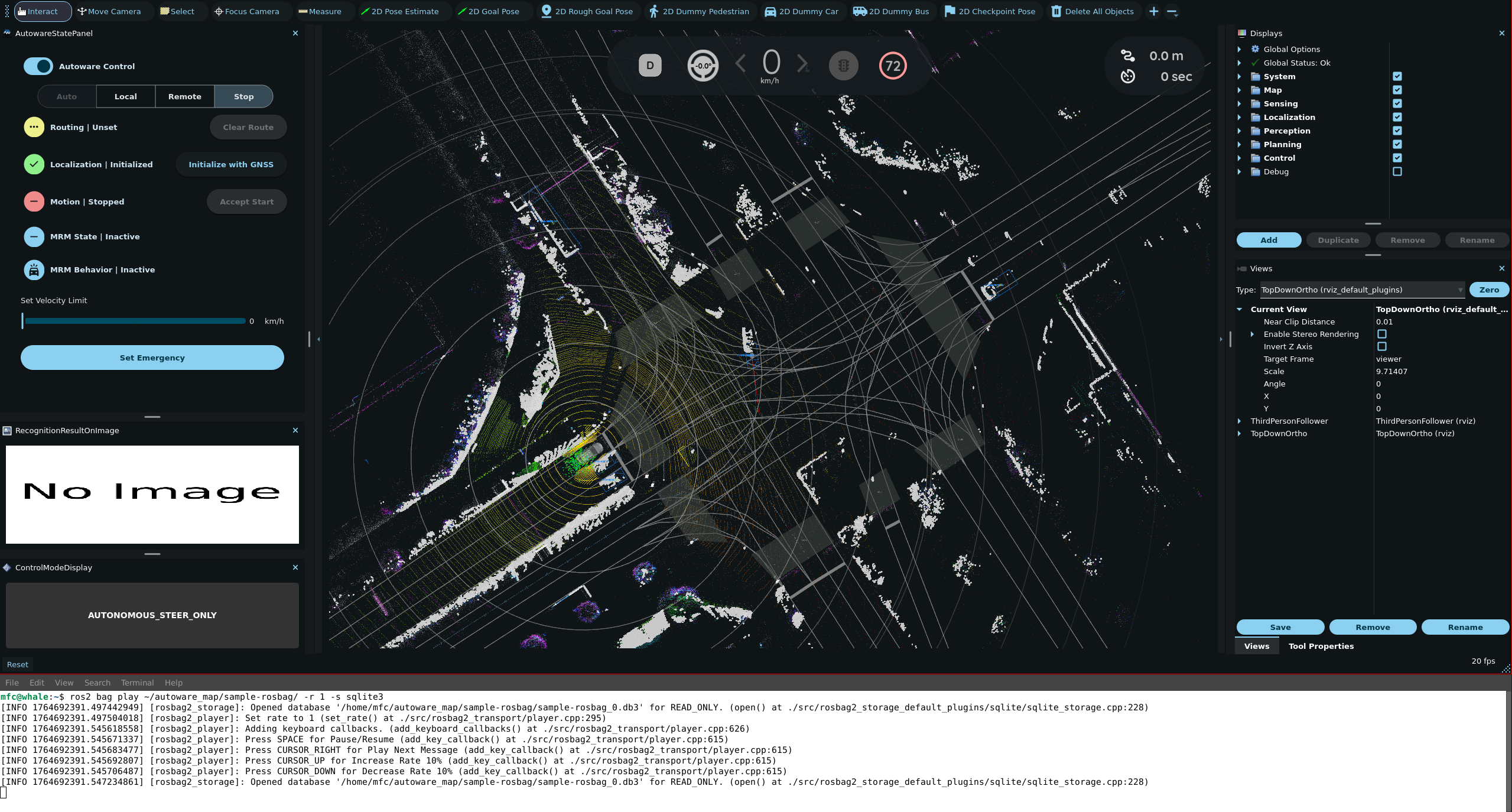Enable the Debug display checkbox

[x=1397, y=171]
